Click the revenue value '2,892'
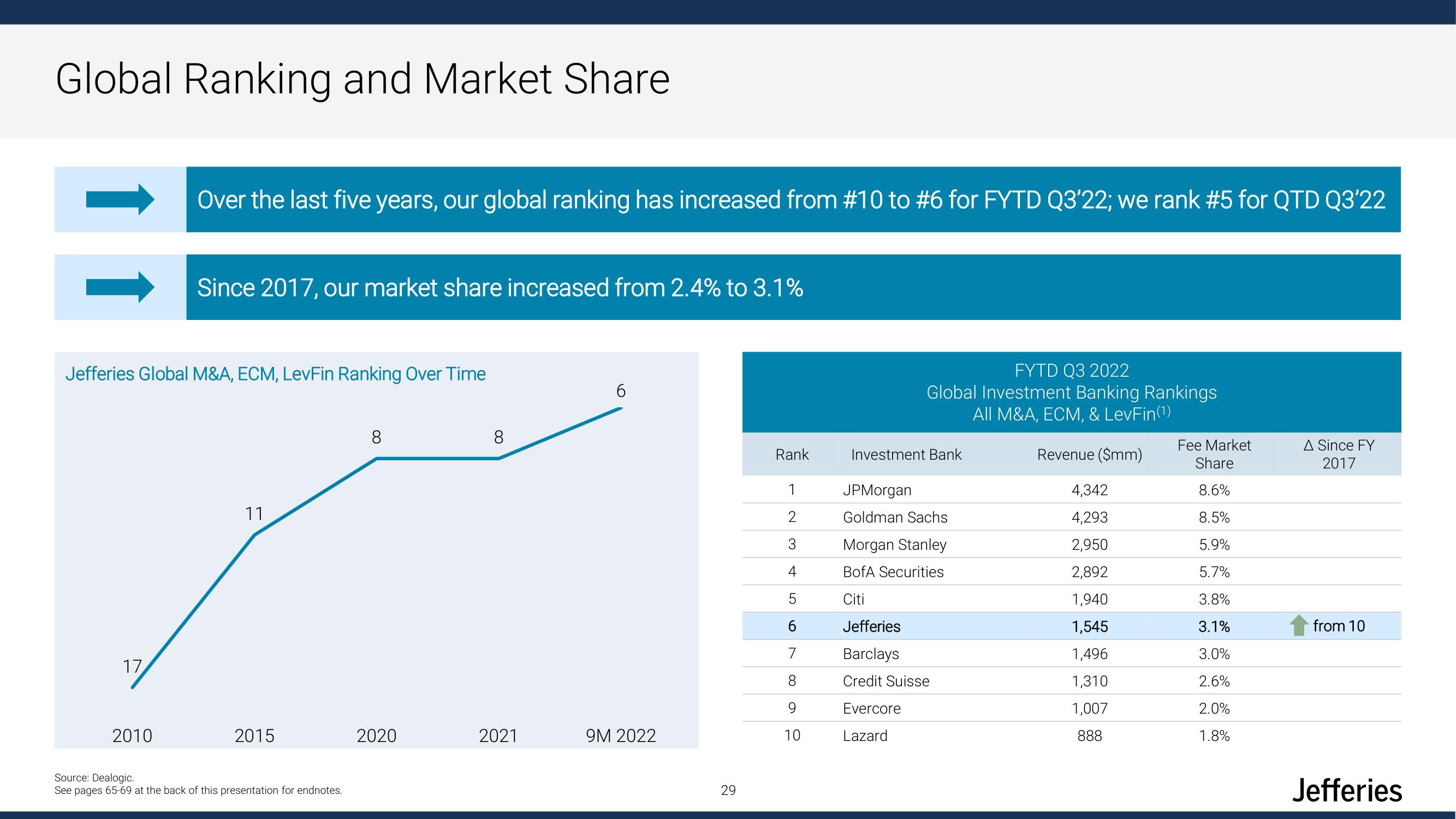The width and height of the screenshot is (1456, 819). [1090, 572]
